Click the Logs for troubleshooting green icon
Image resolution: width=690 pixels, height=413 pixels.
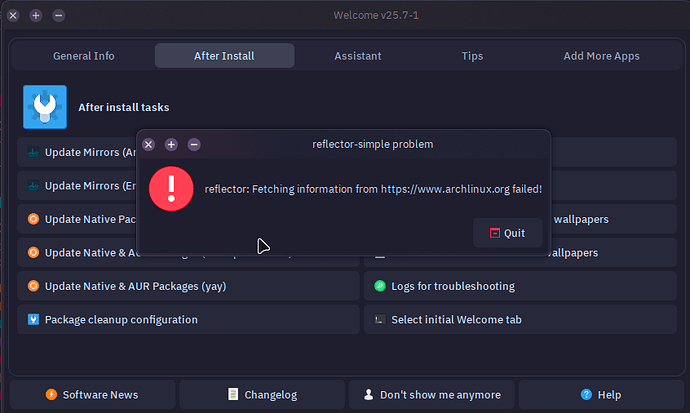point(380,286)
